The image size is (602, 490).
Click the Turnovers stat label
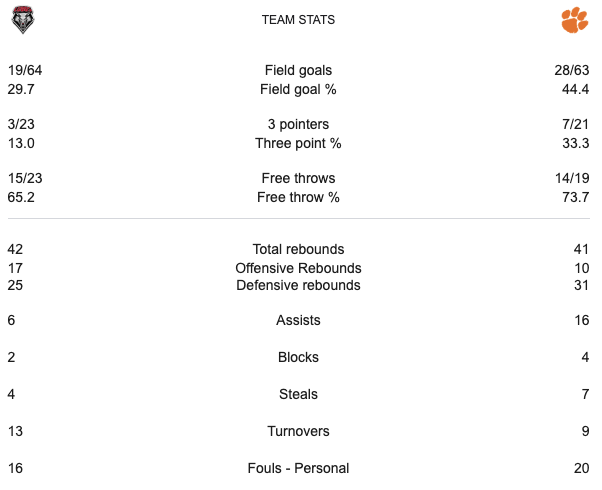coord(298,431)
